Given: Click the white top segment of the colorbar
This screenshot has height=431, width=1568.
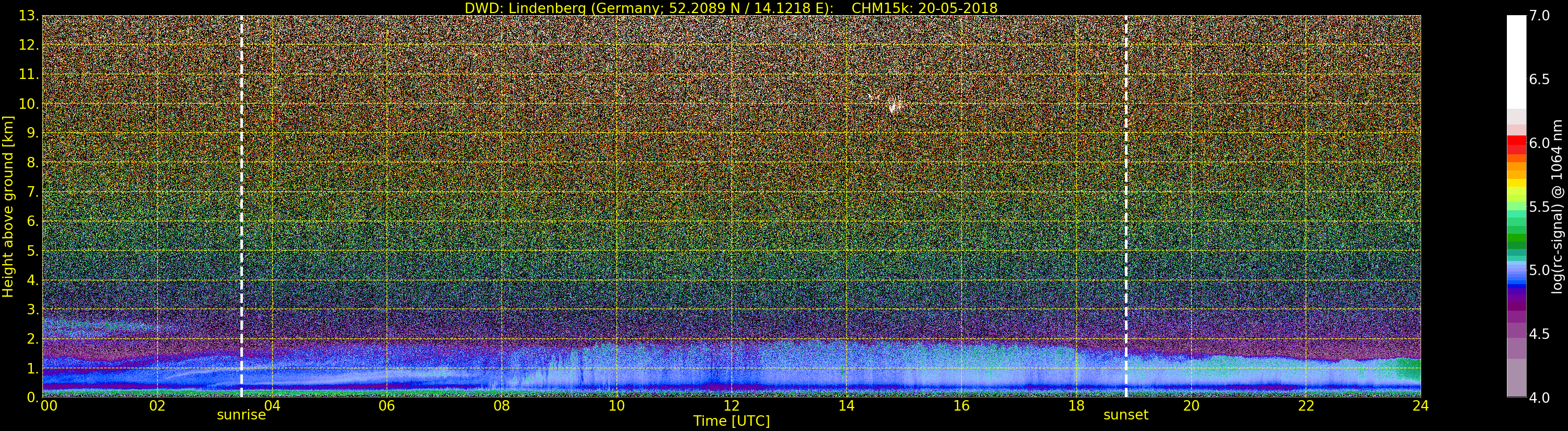Looking at the screenshot, I should (x=1516, y=62).
